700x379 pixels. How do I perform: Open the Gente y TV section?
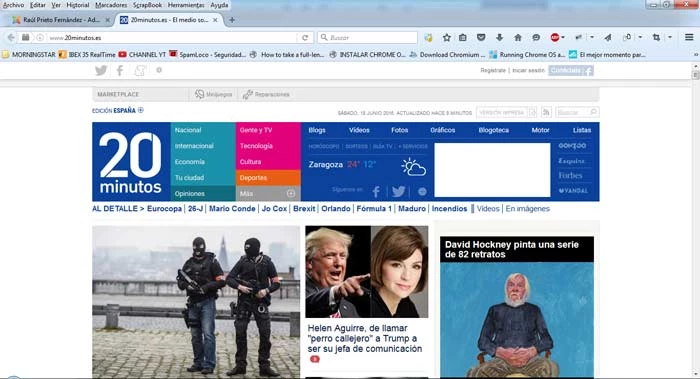(256, 130)
